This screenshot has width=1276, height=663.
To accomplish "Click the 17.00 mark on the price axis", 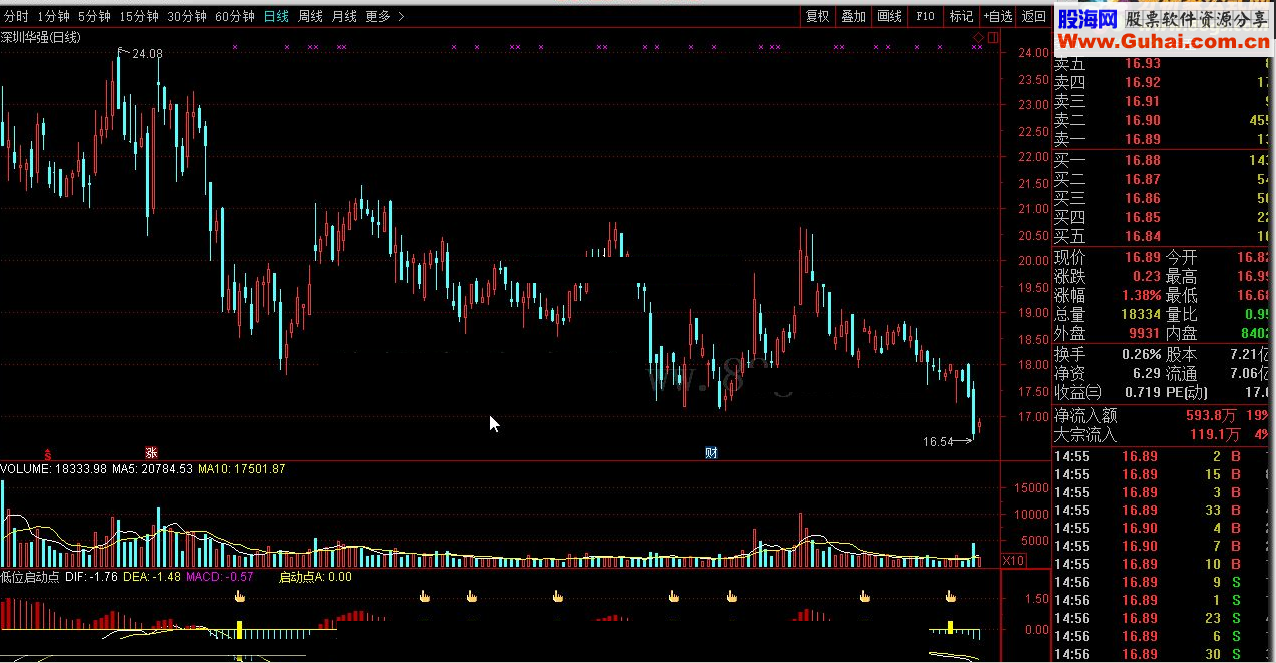I will 1032,417.
